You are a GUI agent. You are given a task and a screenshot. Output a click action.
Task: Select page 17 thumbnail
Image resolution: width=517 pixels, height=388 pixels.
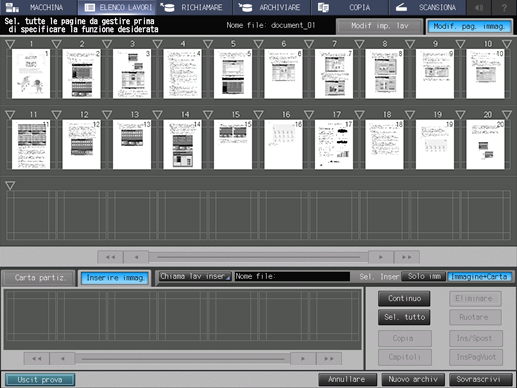[334, 144]
